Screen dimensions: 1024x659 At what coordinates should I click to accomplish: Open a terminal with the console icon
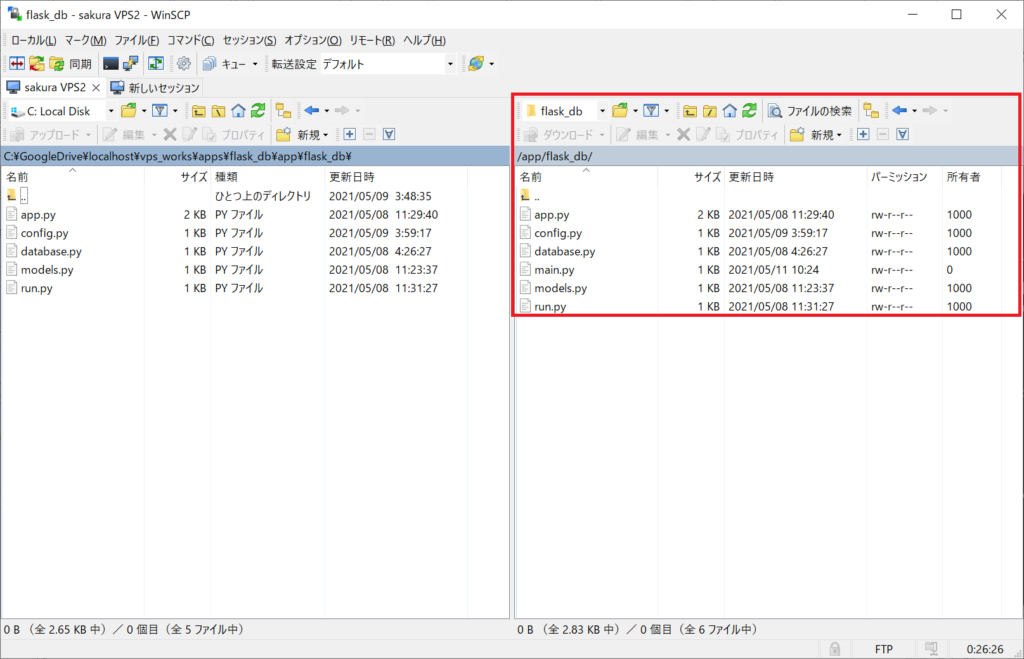[111, 62]
